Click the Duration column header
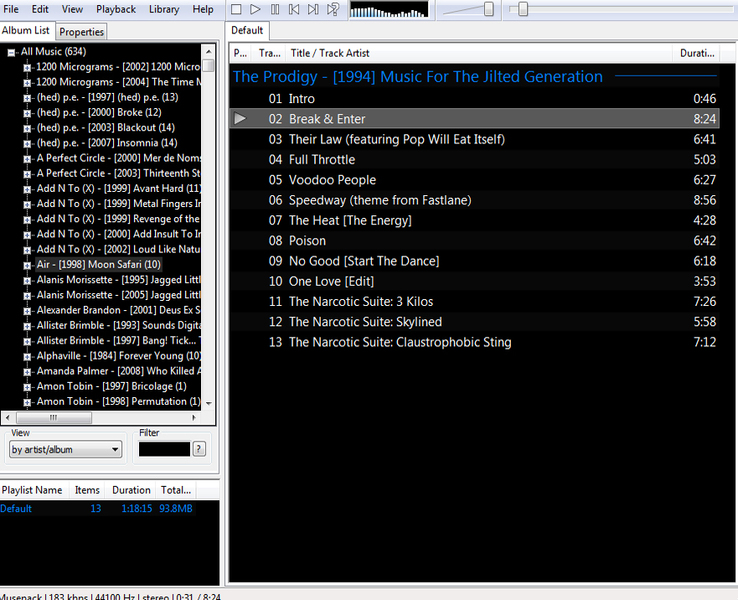The height and width of the screenshot is (600, 738). [697, 53]
